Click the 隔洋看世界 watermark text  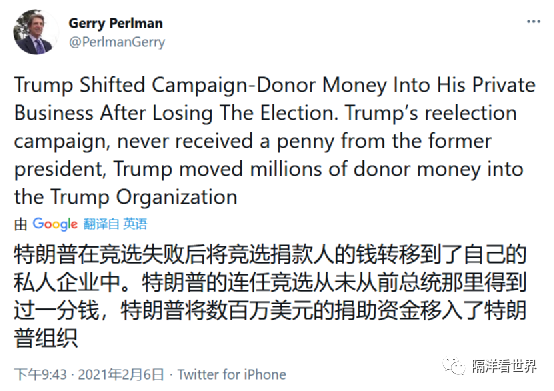[x=505, y=366]
